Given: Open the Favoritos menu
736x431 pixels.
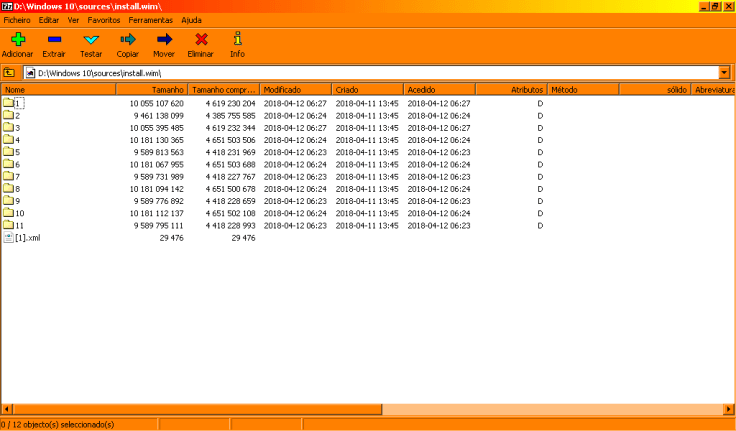Looking at the screenshot, I should 104,20.
